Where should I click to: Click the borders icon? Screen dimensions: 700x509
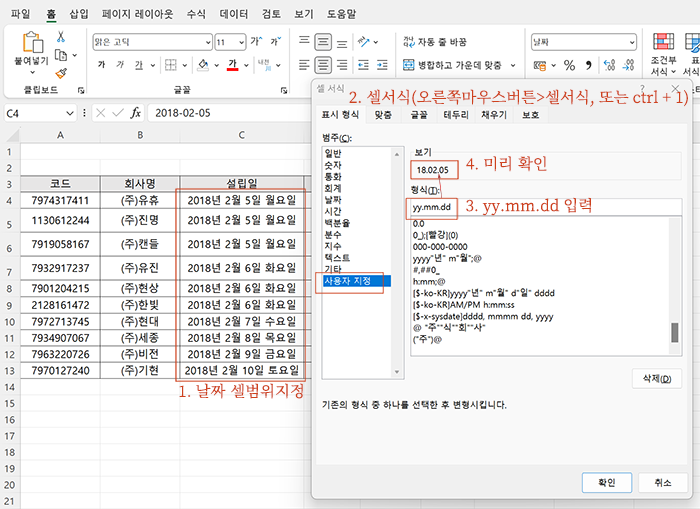pos(171,65)
